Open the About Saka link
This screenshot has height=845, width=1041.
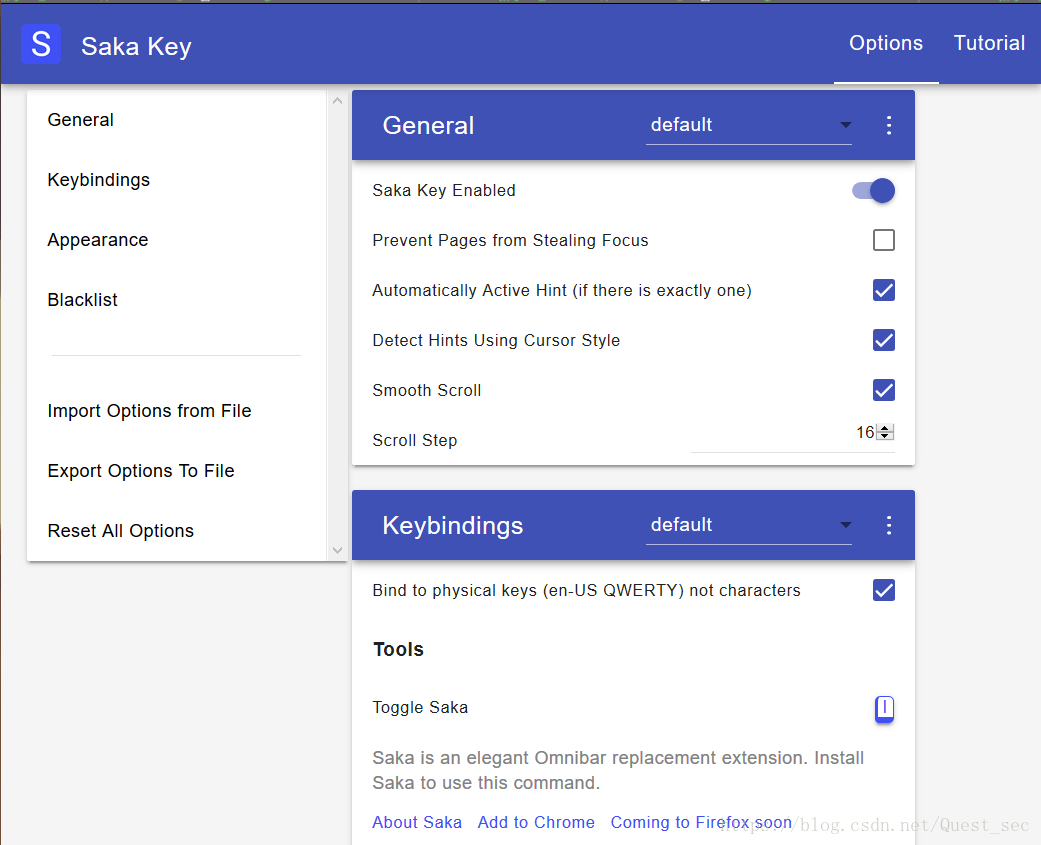(x=417, y=822)
